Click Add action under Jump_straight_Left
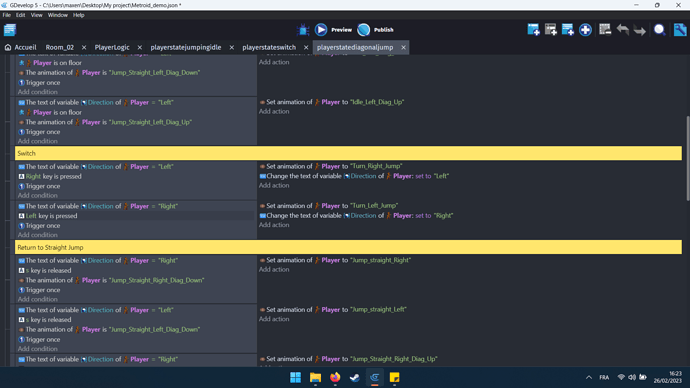 click(274, 319)
